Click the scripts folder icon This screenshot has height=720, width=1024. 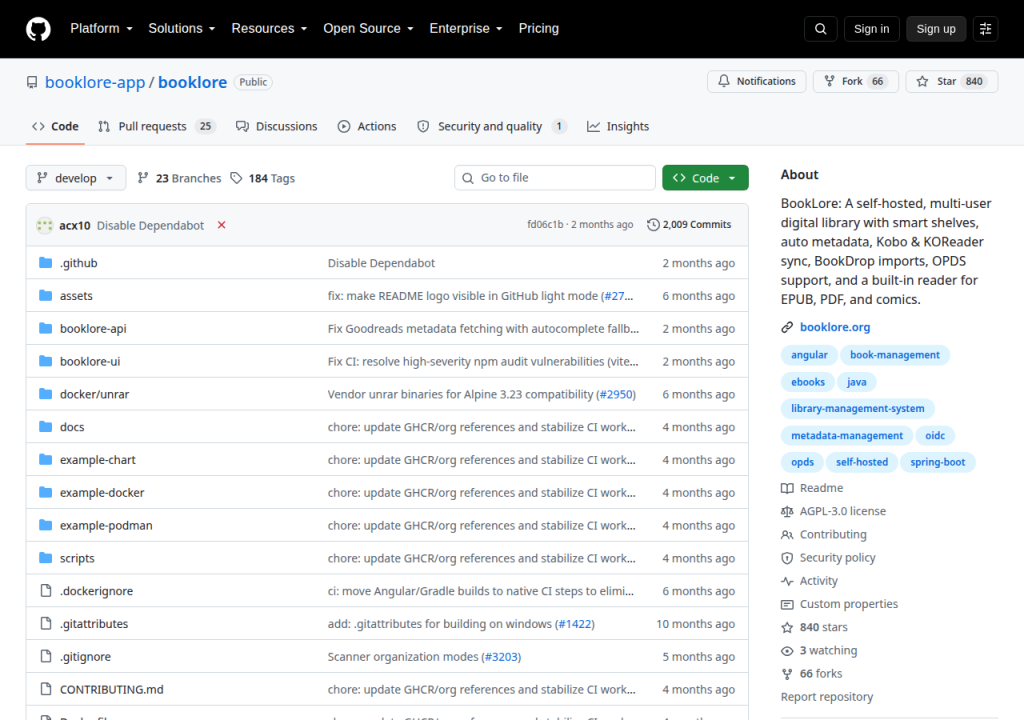point(46,558)
